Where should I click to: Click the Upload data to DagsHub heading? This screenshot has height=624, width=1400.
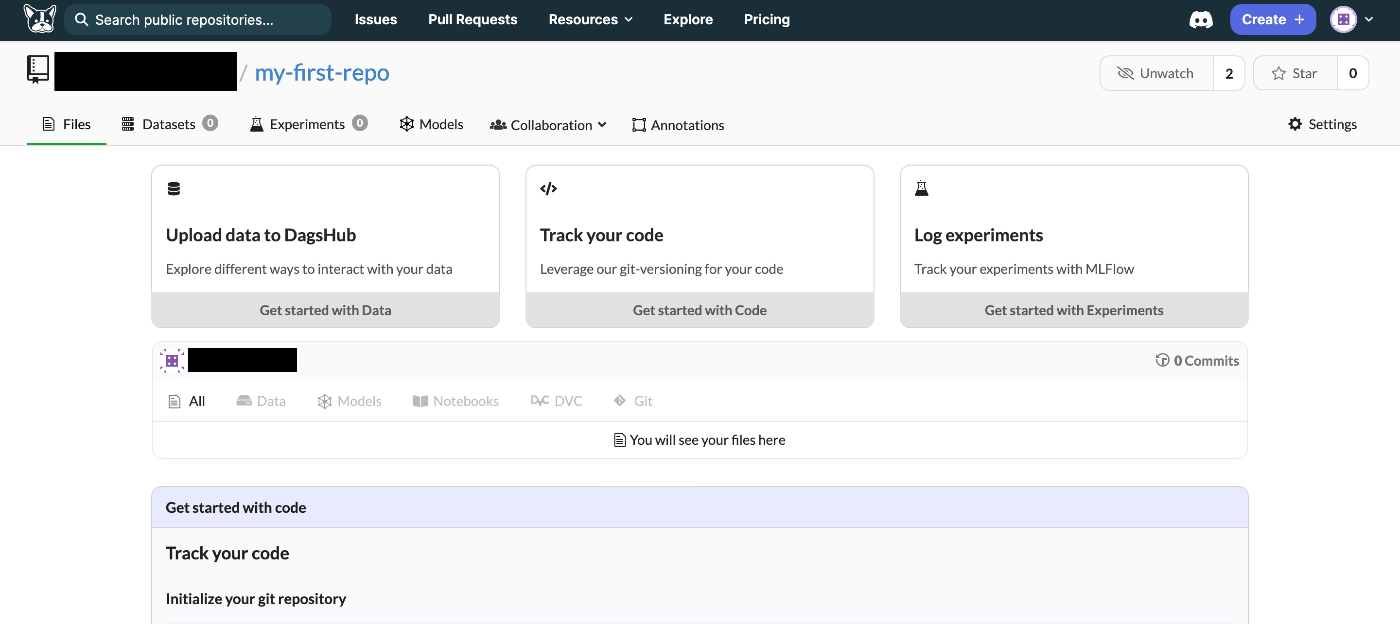[261, 235]
